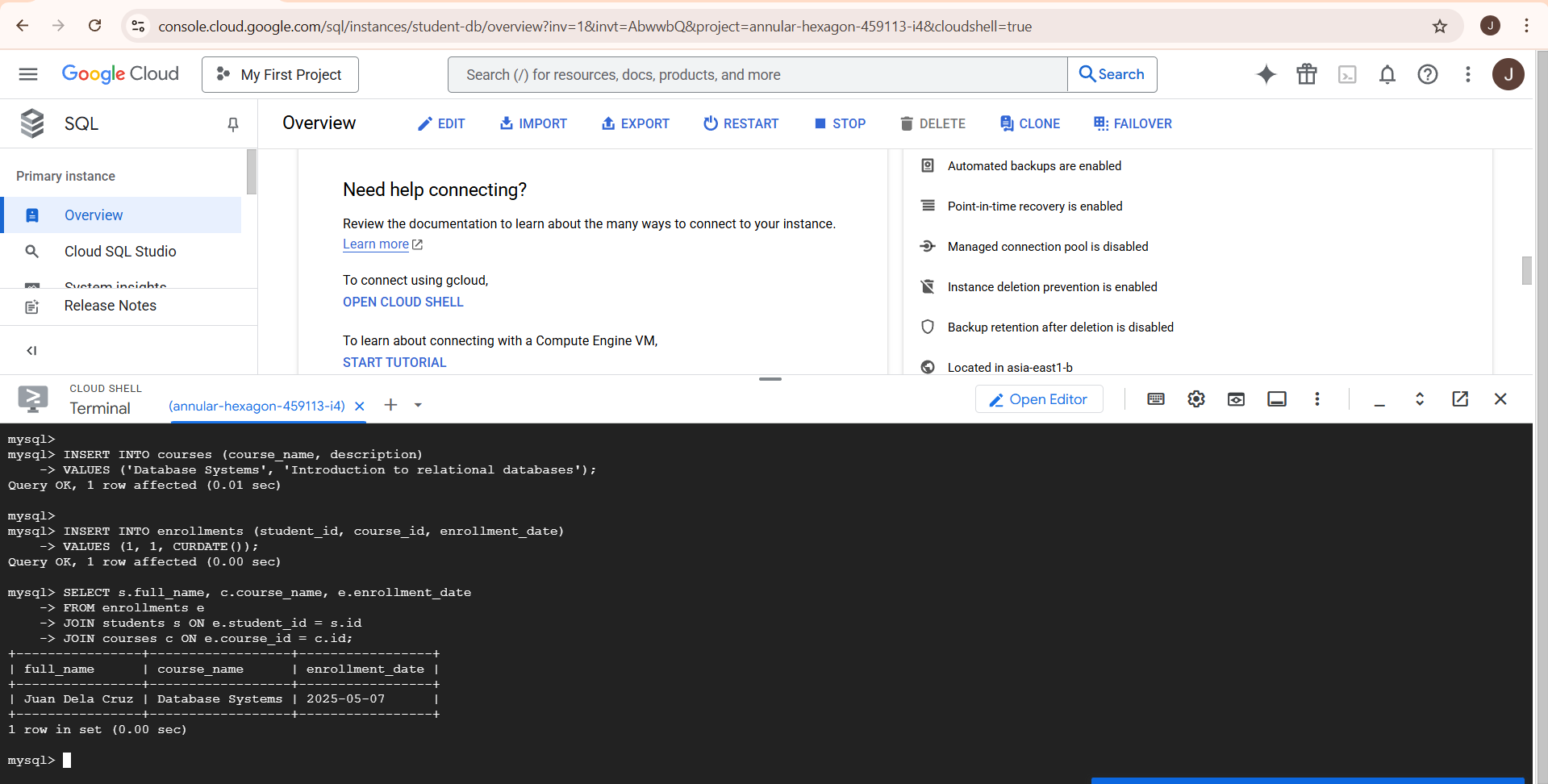
Task: Click 'Point-in-time recovery is enabled' text
Action: pos(1035,206)
